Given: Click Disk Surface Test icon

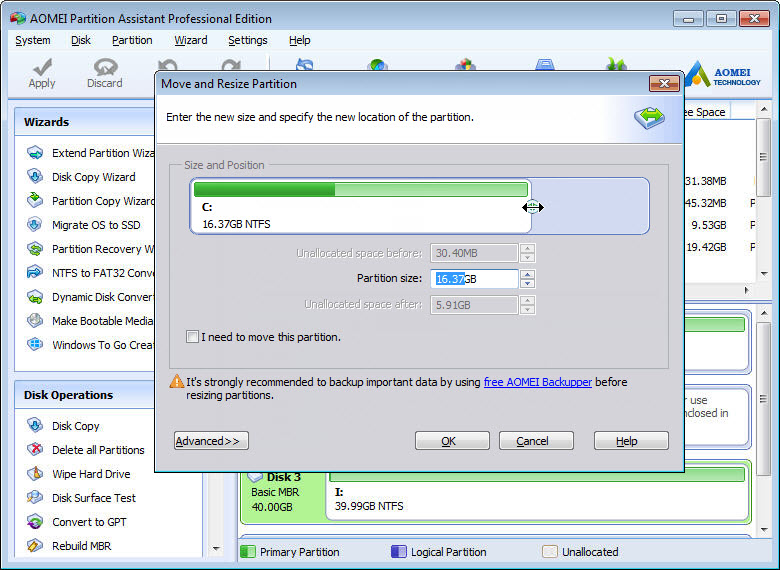Looking at the screenshot, I should click(x=35, y=497).
